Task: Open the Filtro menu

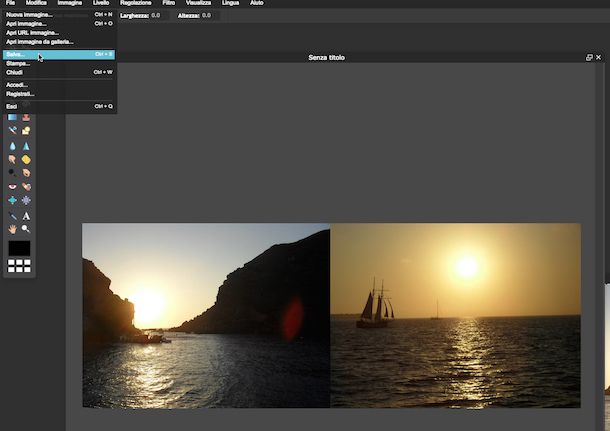Action: point(168,4)
